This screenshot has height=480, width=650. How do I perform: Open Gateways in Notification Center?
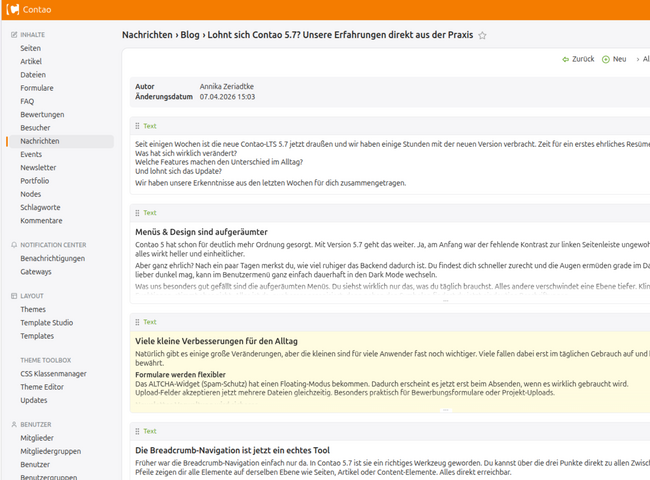click(x=36, y=272)
